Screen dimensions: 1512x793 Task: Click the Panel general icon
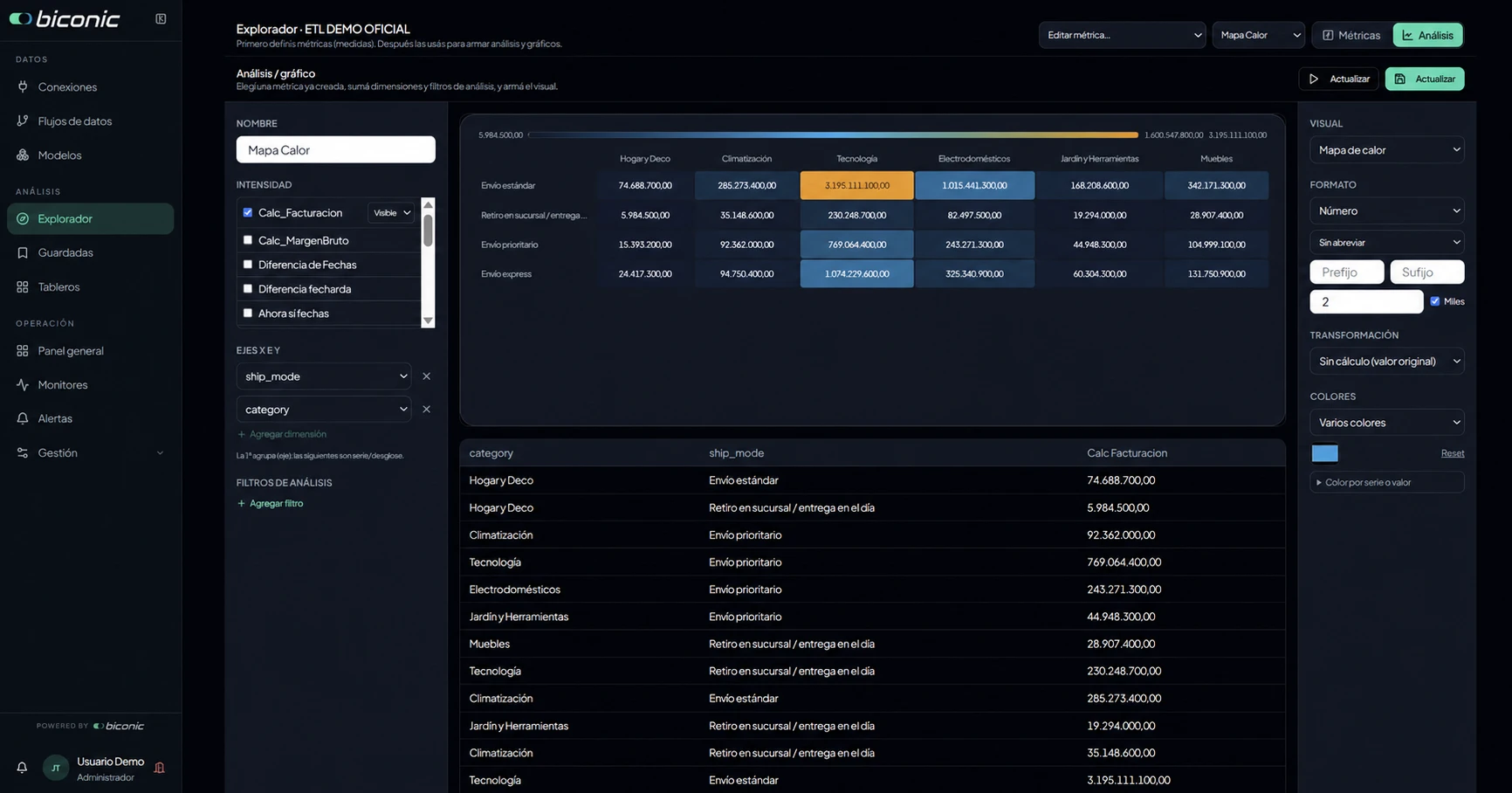(x=23, y=350)
